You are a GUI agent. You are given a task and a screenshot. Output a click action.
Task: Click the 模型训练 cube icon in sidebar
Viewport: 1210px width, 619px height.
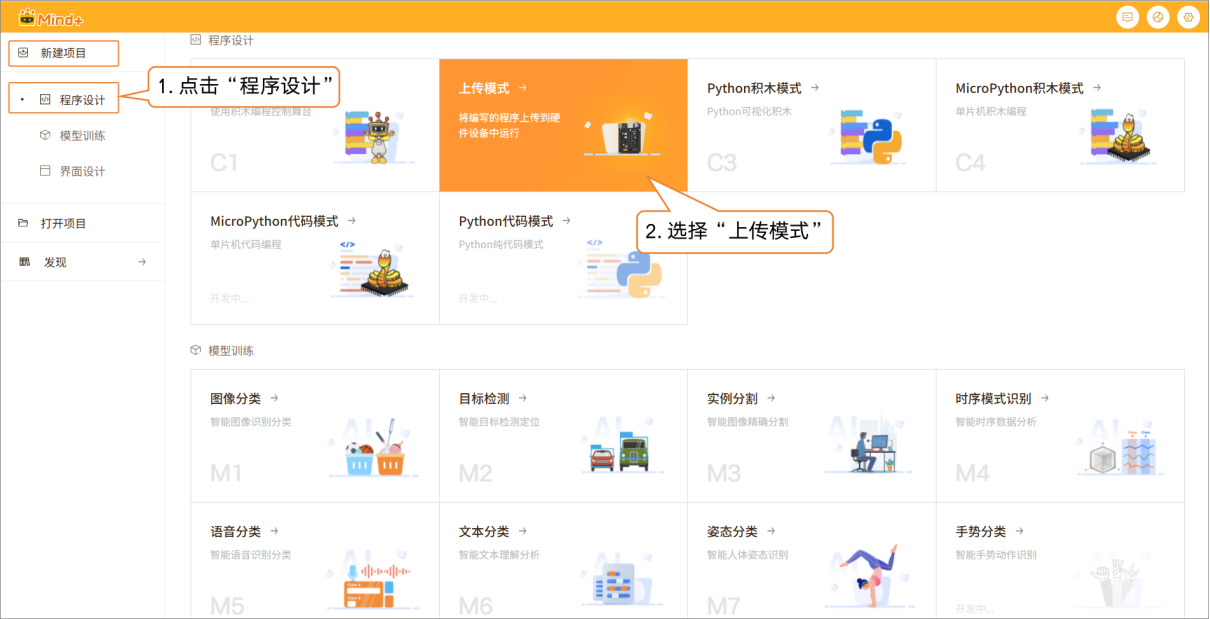coord(45,135)
